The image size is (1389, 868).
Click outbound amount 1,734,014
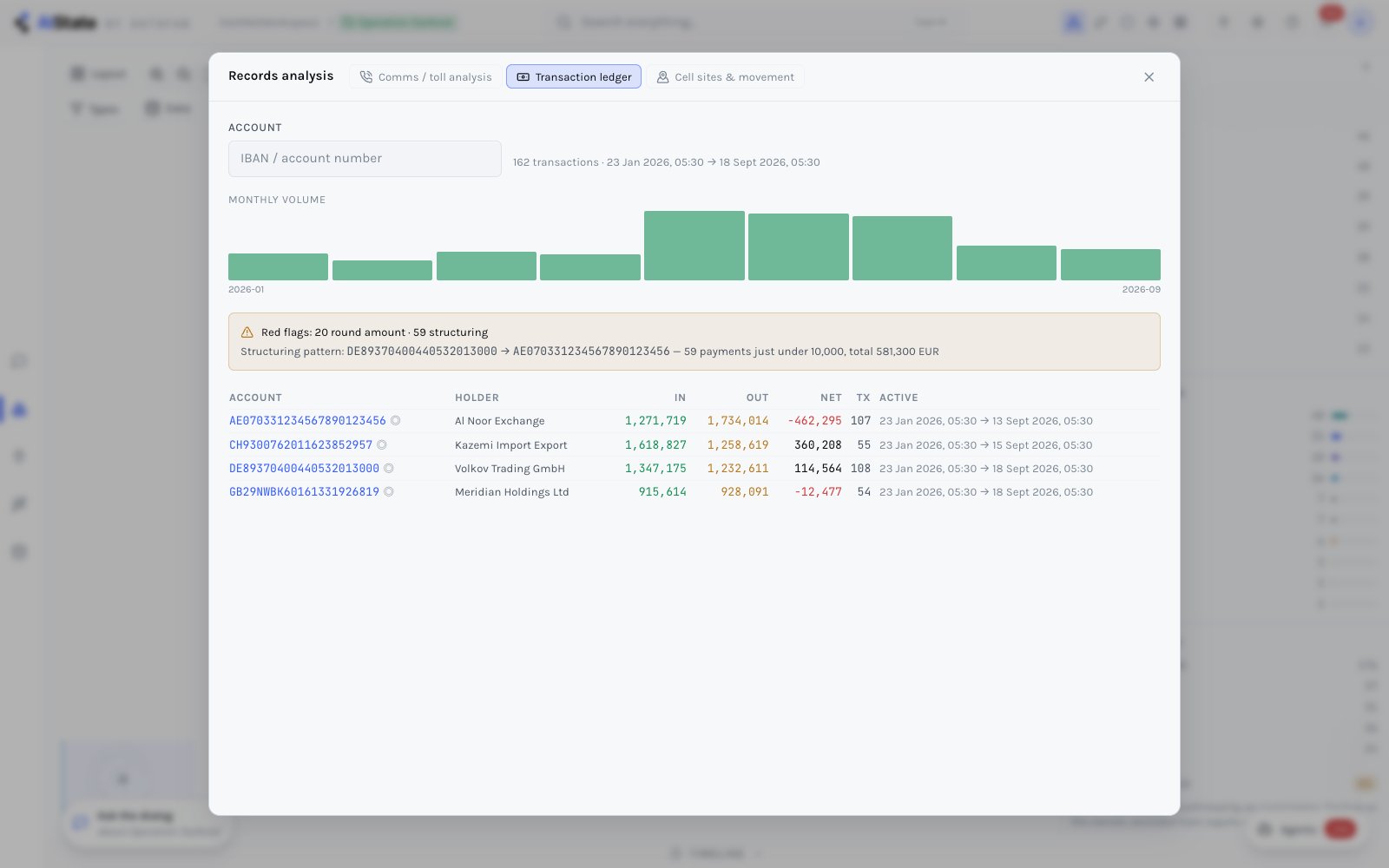[x=738, y=421]
